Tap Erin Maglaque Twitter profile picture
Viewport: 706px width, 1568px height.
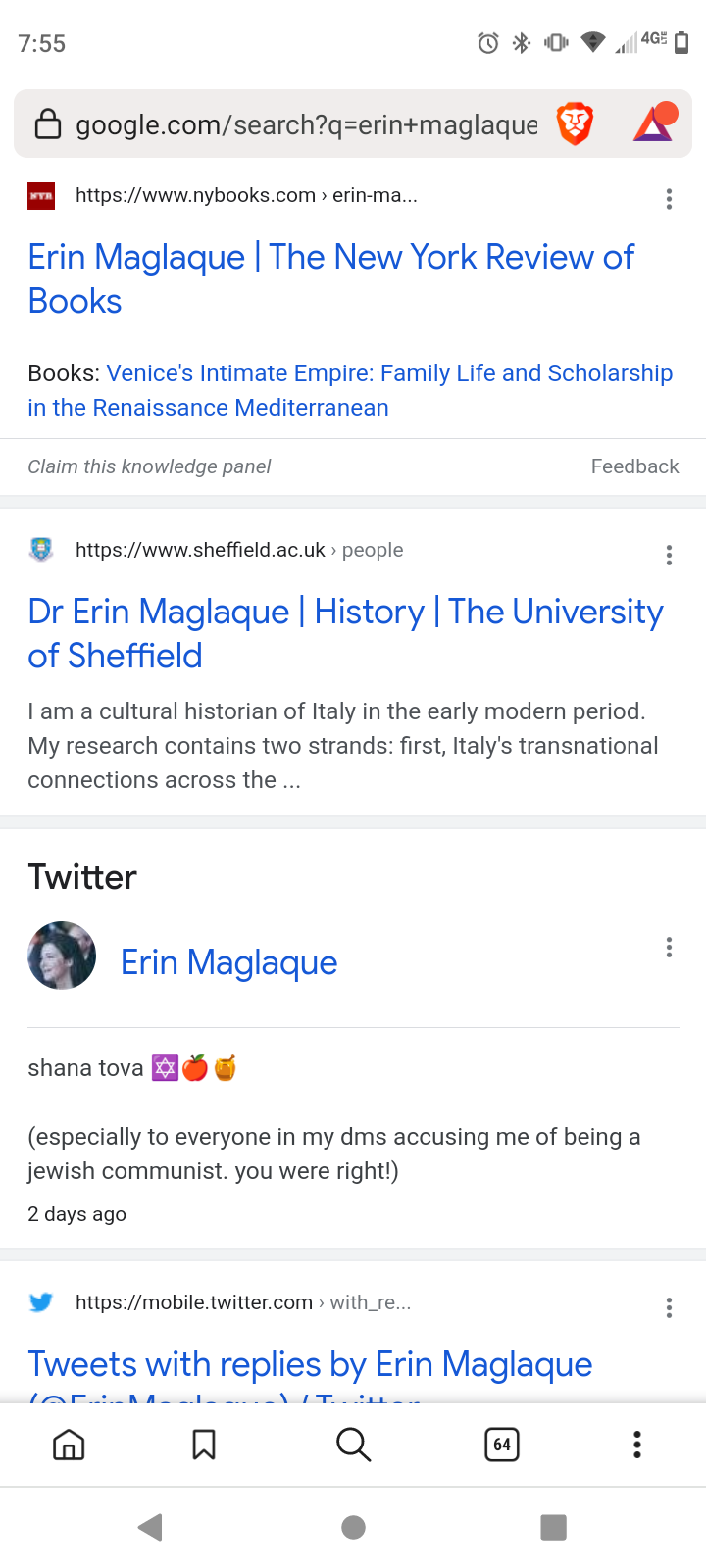(62, 955)
